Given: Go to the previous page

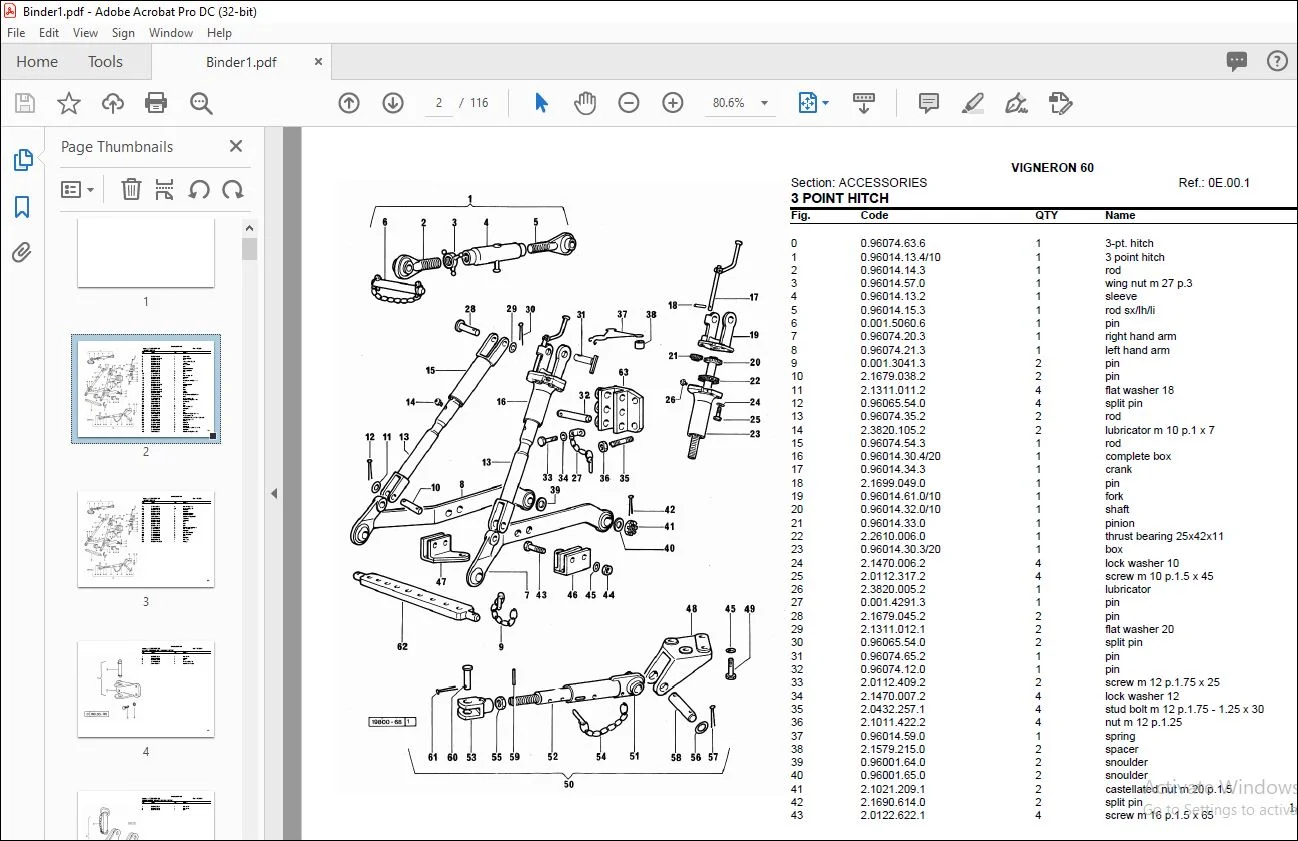Looking at the screenshot, I should (349, 103).
